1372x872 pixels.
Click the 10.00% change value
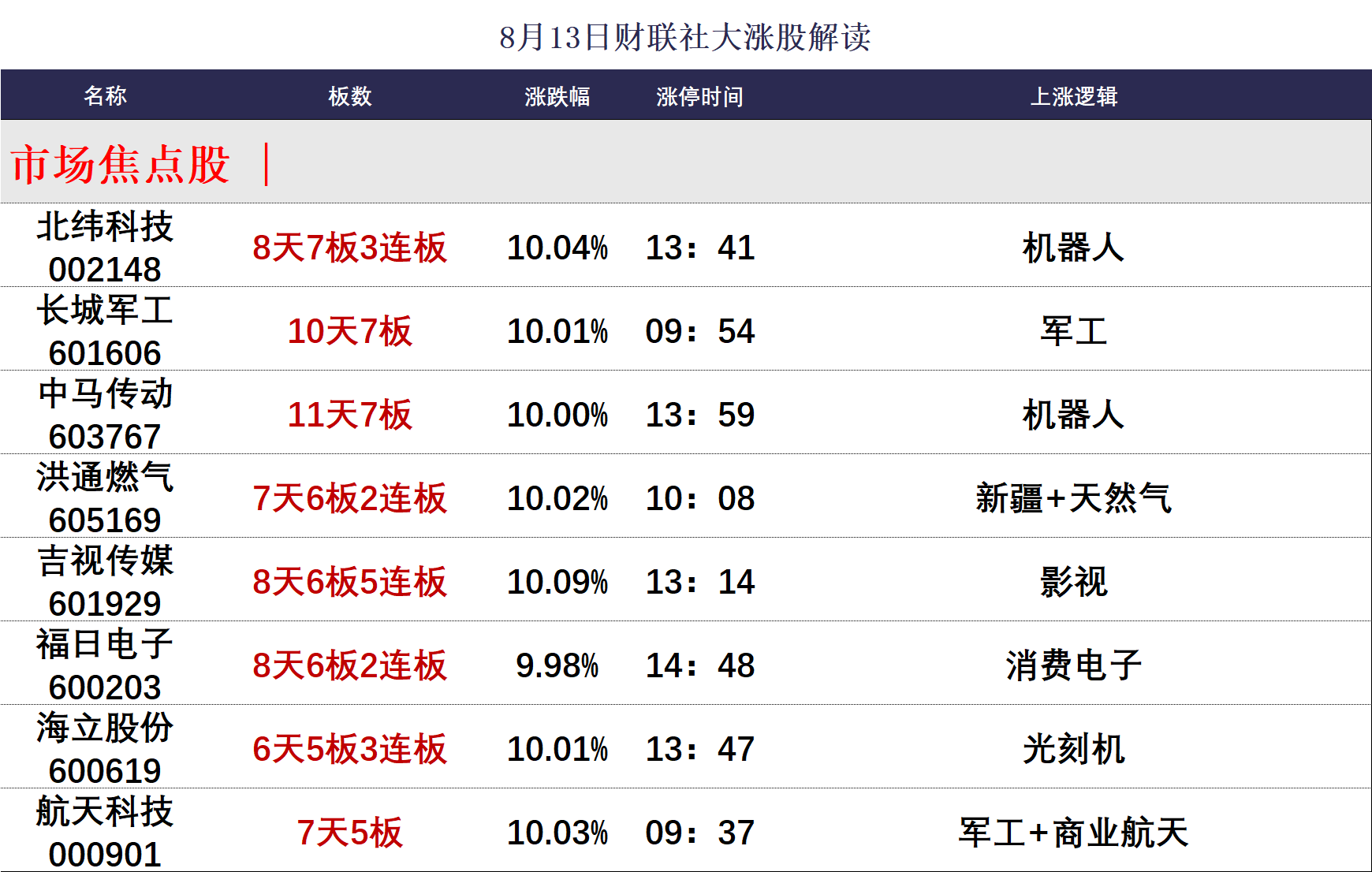[x=557, y=415]
